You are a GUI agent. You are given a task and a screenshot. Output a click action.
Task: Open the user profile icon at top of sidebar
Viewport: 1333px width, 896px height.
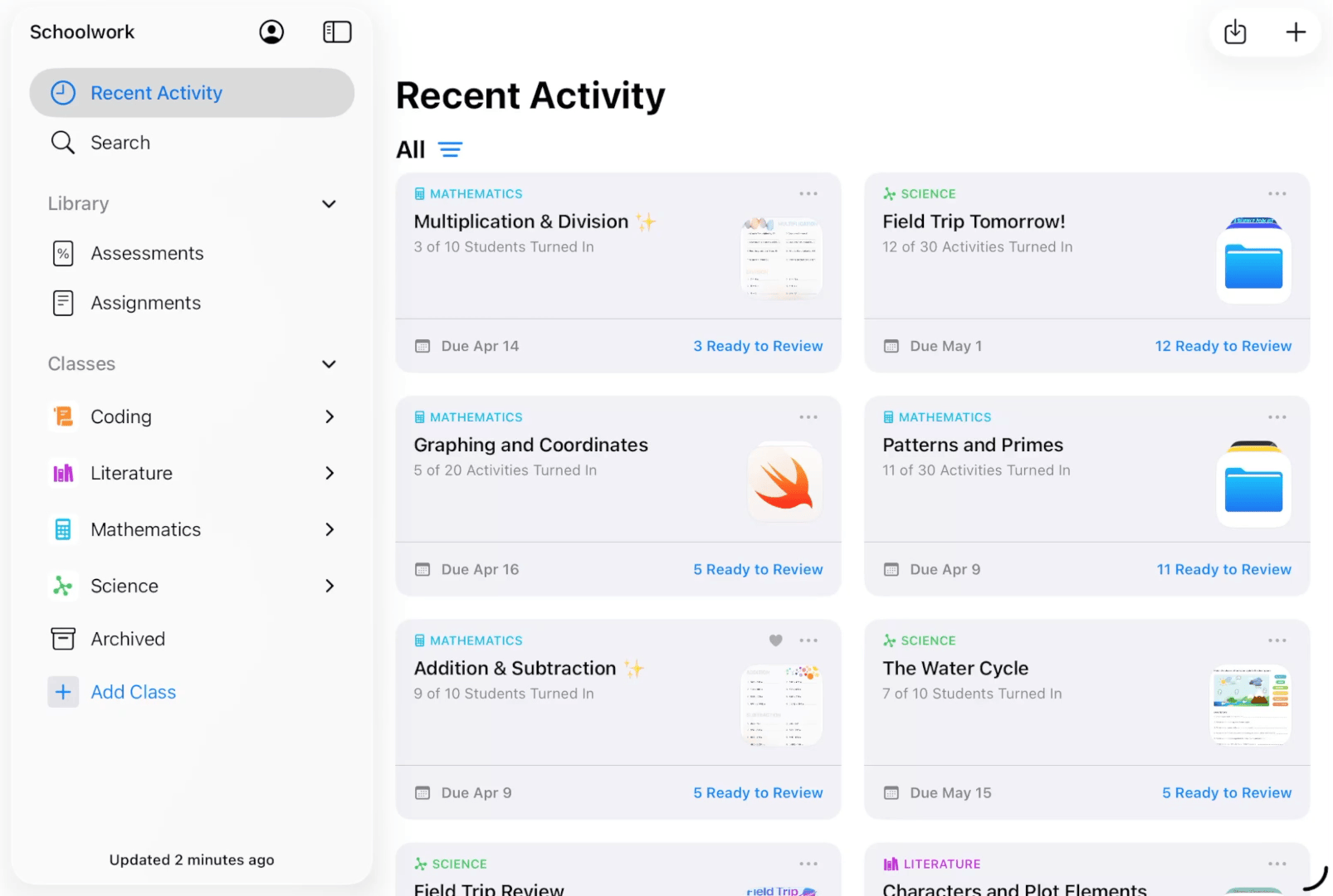click(x=271, y=32)
